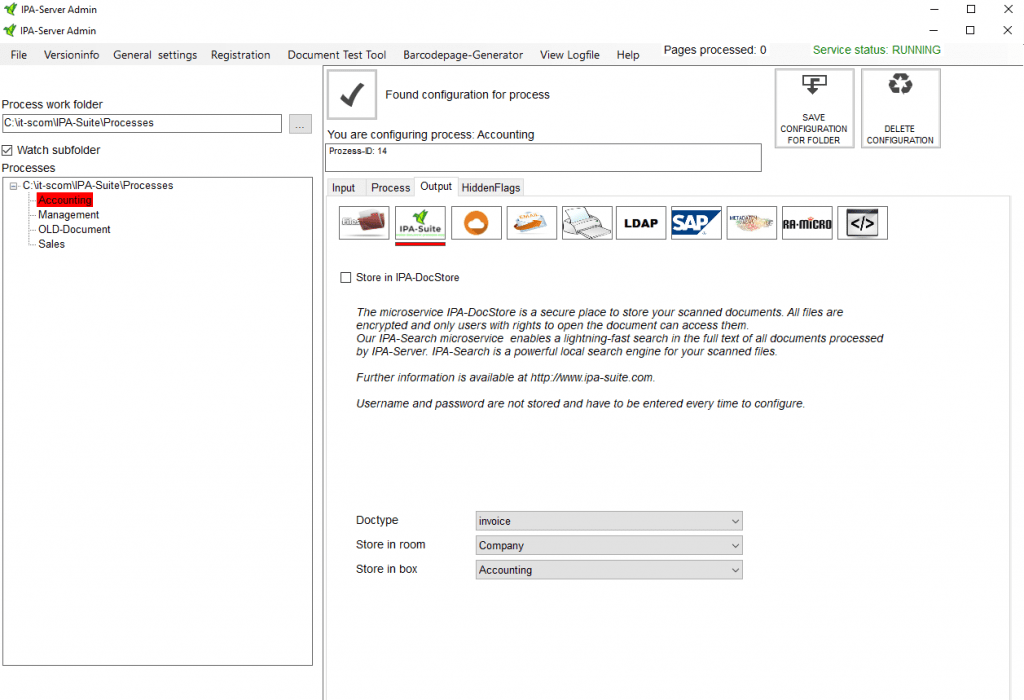Expand the Doctype dropdown

(x=609, y=521)
